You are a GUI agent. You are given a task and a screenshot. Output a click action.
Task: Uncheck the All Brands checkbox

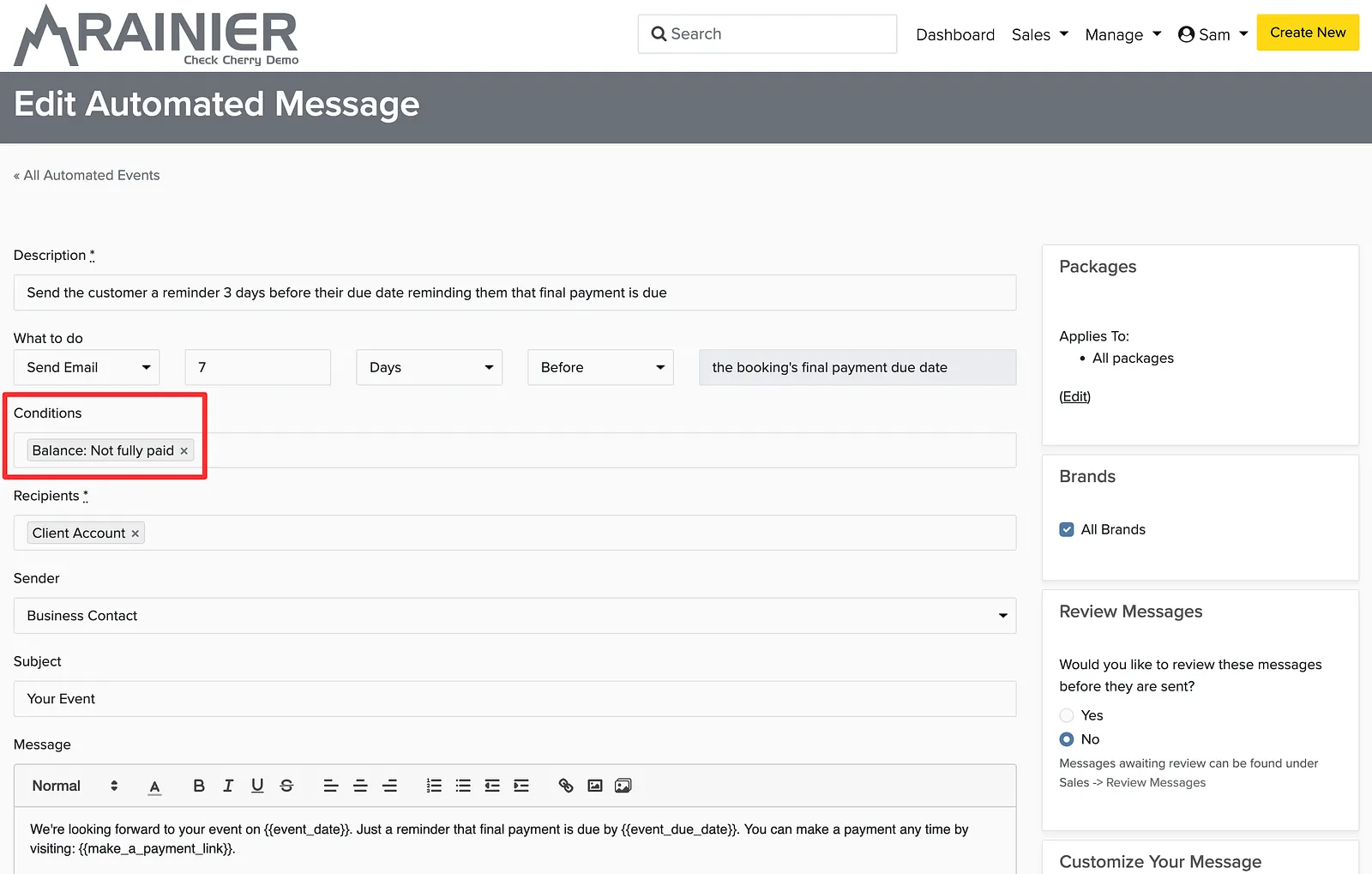1067,529
